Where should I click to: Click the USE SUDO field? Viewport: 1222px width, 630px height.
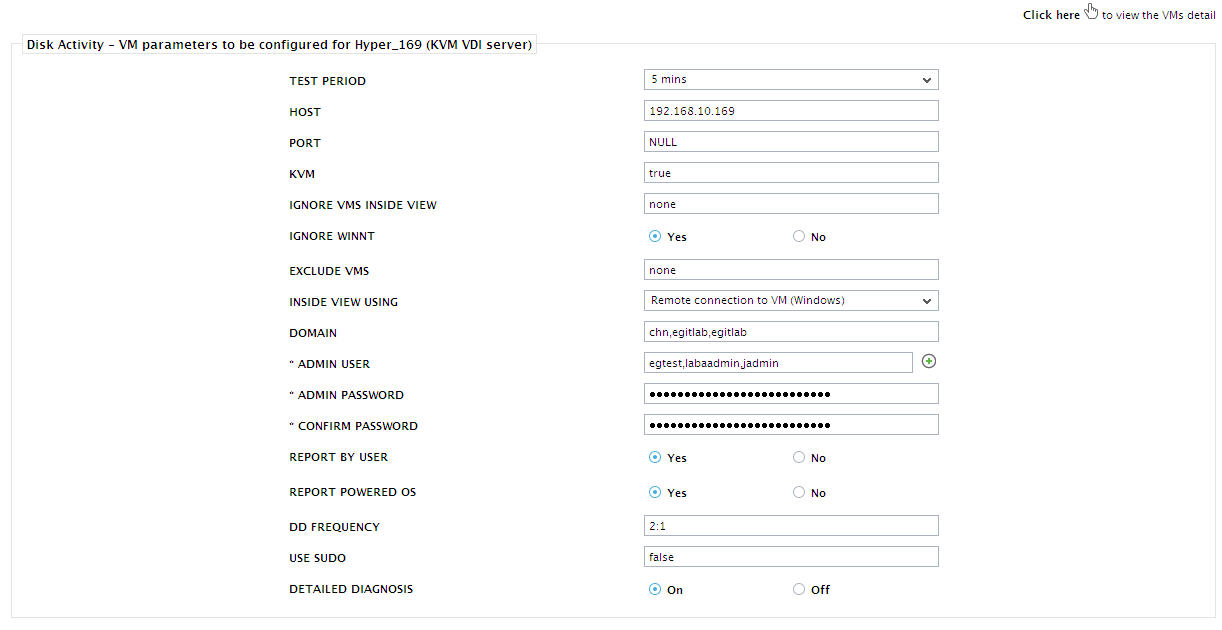(791, 557)
